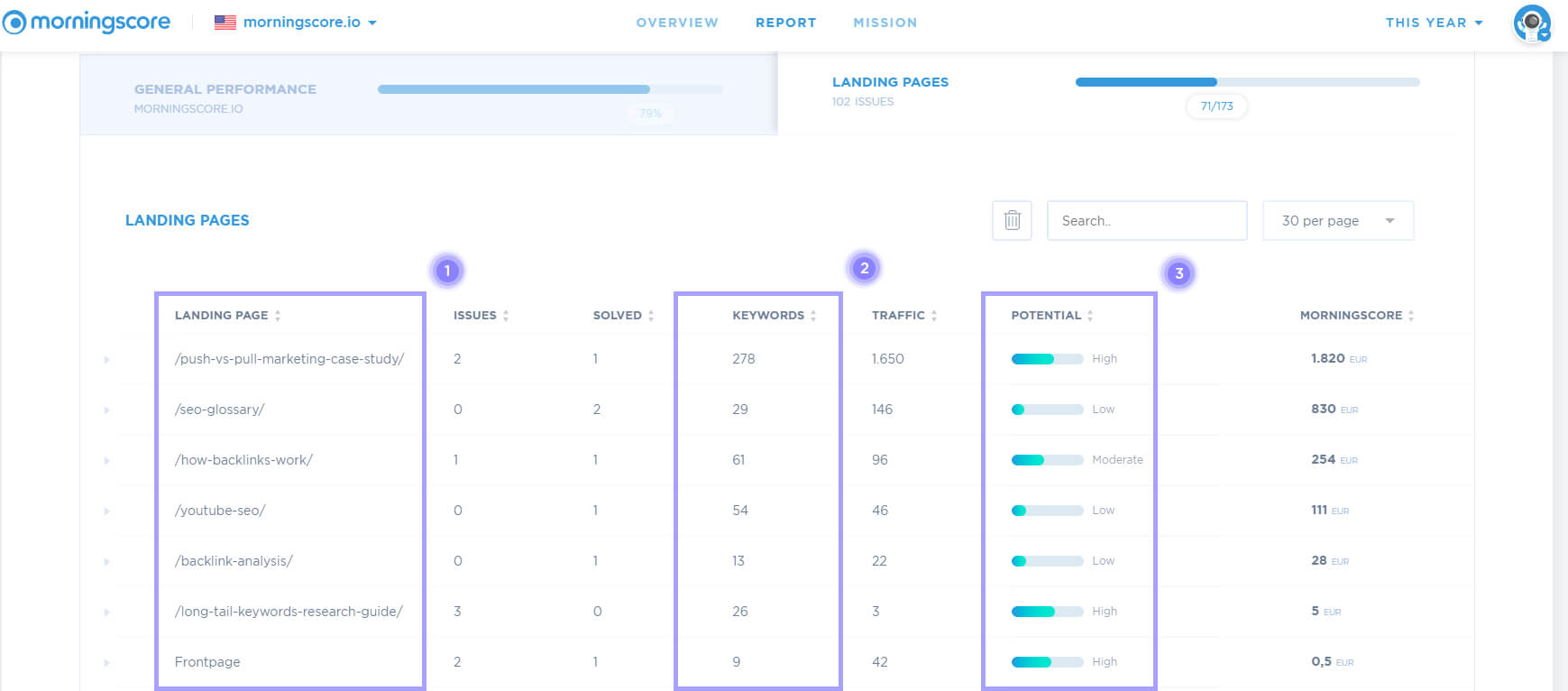Click the Landing Pages section heading
Image resolution: width=1568 pixels, height=691 pixels.
(187, 220)
